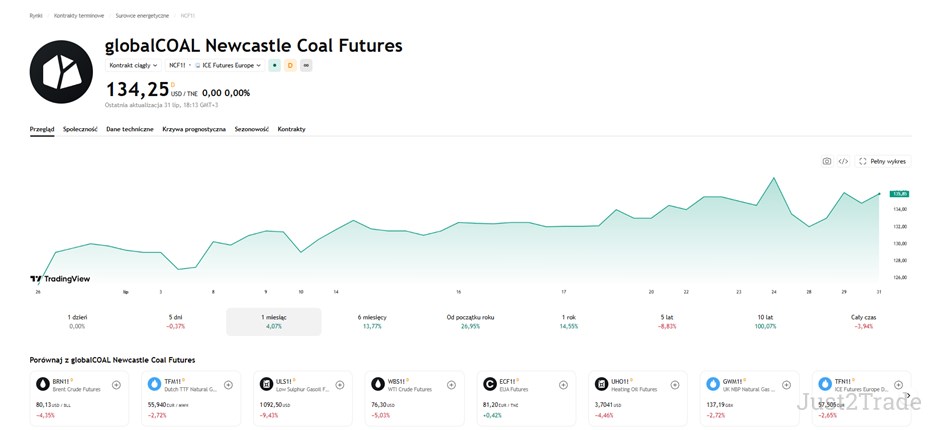Show next comparison cards with right arrow
This screenshot has height=430, width=941.
coord(908,395)
